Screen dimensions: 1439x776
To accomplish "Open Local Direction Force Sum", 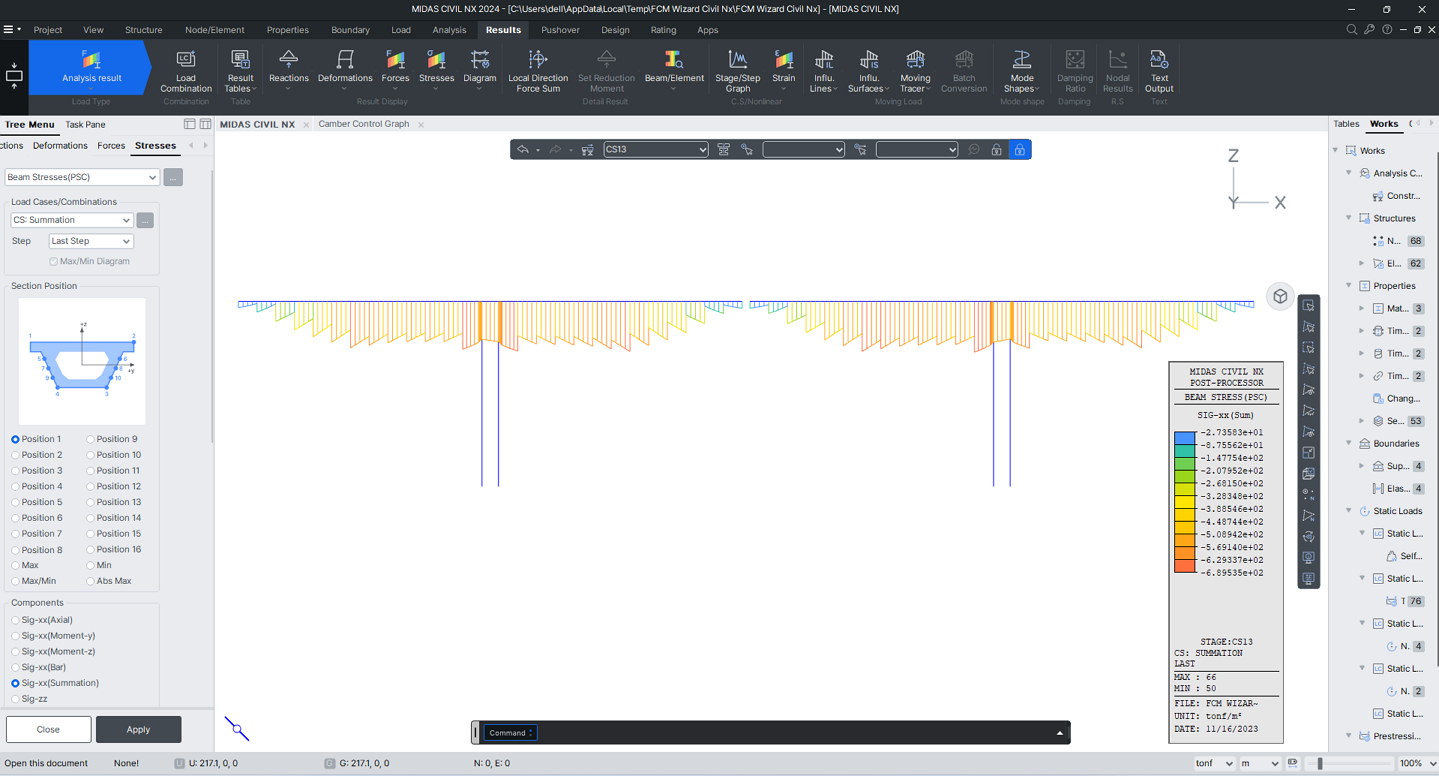I will click(538, 70).
